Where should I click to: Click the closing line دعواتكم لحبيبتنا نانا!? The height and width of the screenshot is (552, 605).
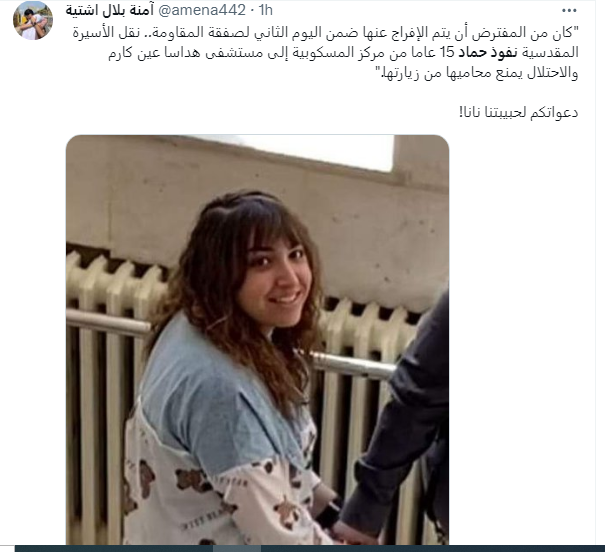point(519,113)
